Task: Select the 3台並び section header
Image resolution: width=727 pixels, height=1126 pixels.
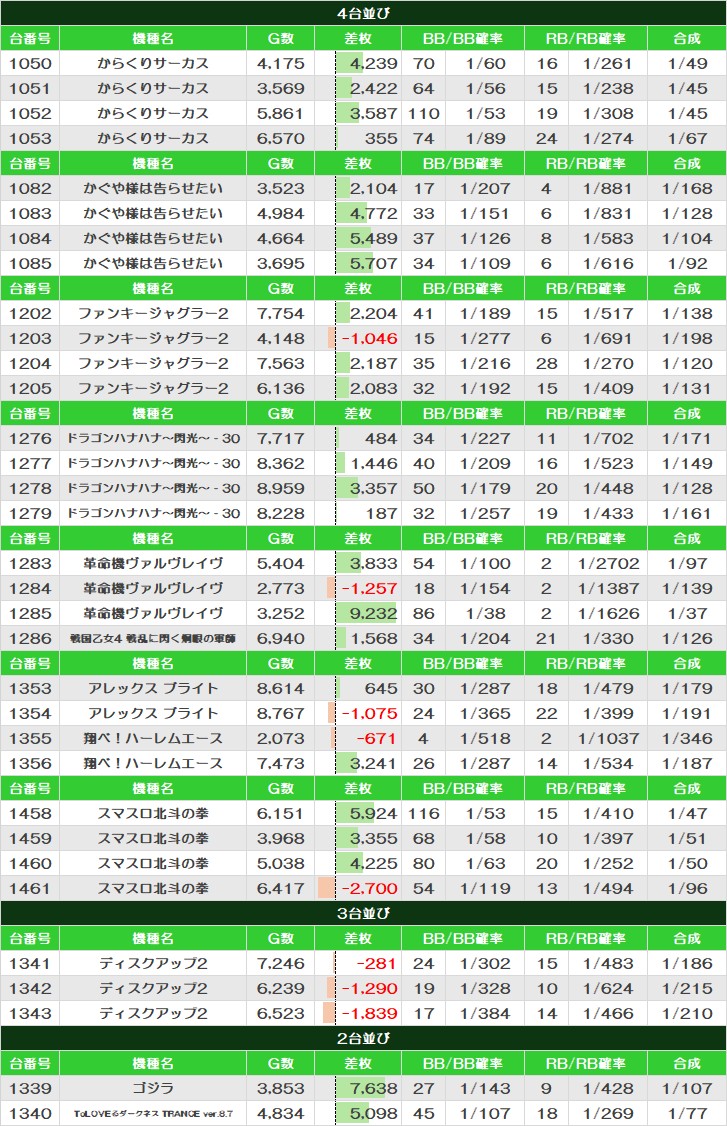Action: (x=364, y=913)
